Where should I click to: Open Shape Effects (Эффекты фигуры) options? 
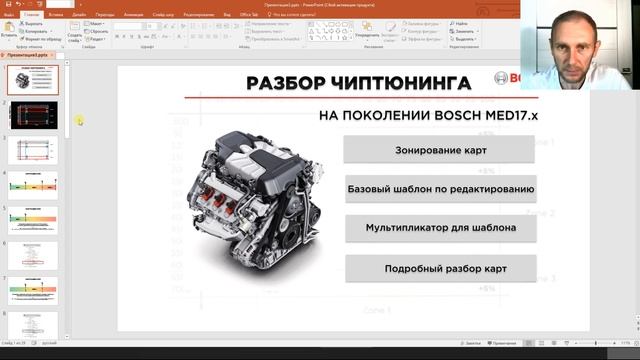pyautogui.click(x=422, y=39)
